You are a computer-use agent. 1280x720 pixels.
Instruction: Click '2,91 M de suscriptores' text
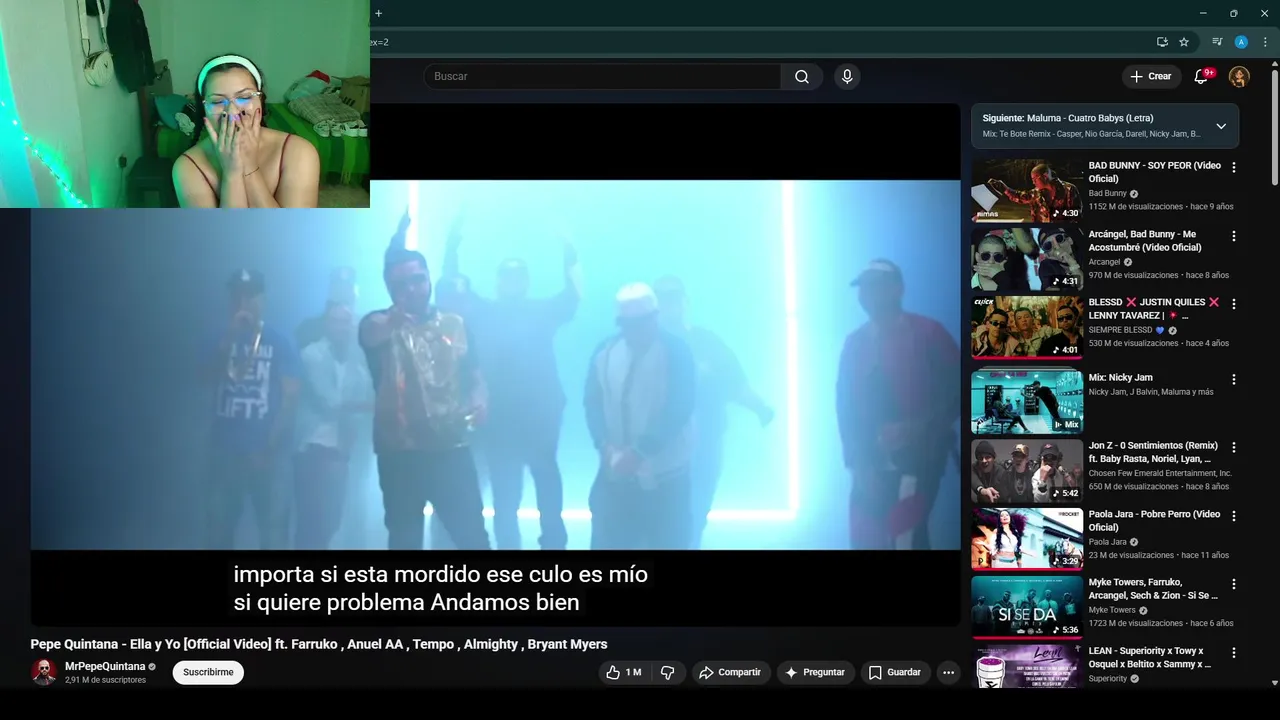pos(105,680)
